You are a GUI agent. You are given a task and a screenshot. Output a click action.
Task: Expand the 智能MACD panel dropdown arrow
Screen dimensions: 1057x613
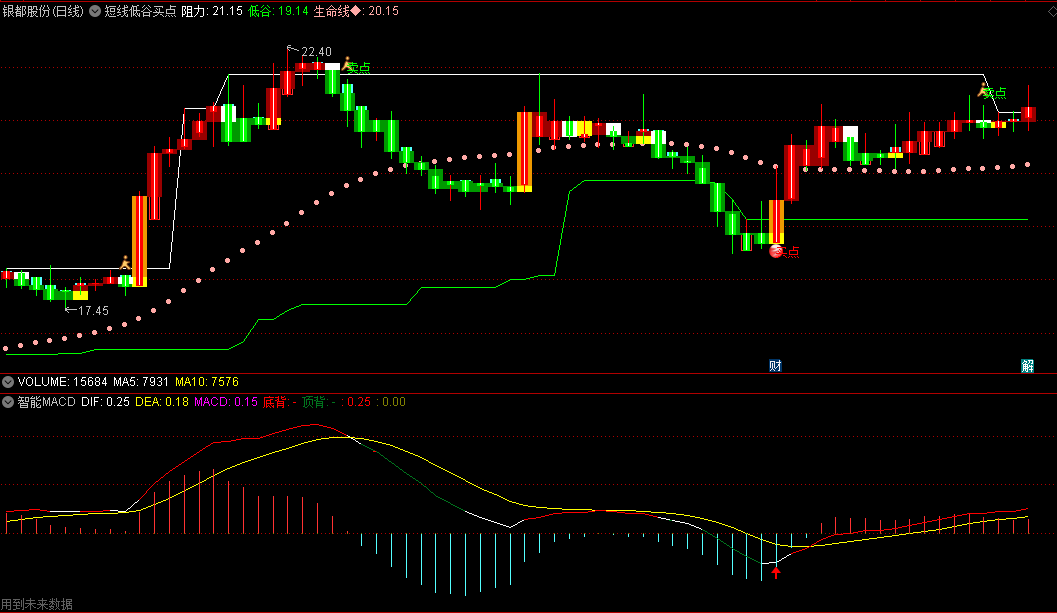pyautogui.click(x=8, y=402)
